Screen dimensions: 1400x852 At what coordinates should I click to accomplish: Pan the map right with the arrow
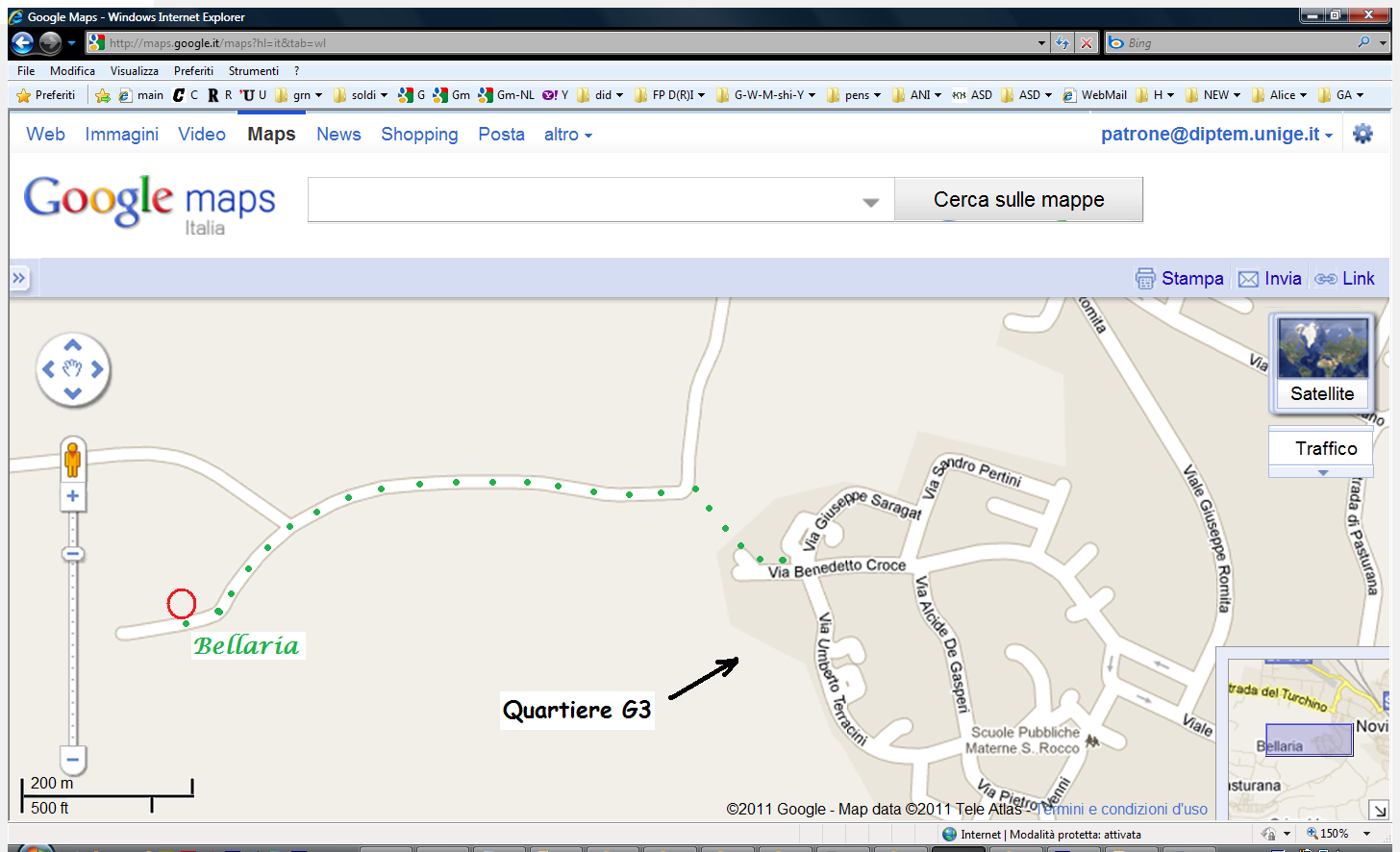[x=97, y=369]
